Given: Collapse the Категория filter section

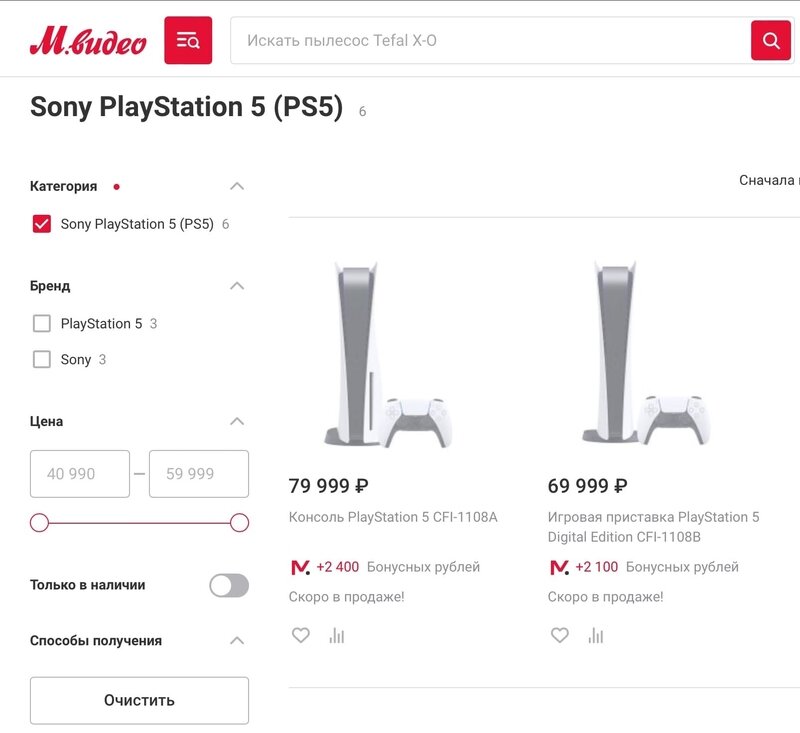Looking at the screenshot, I should click(x=237, y=186).
